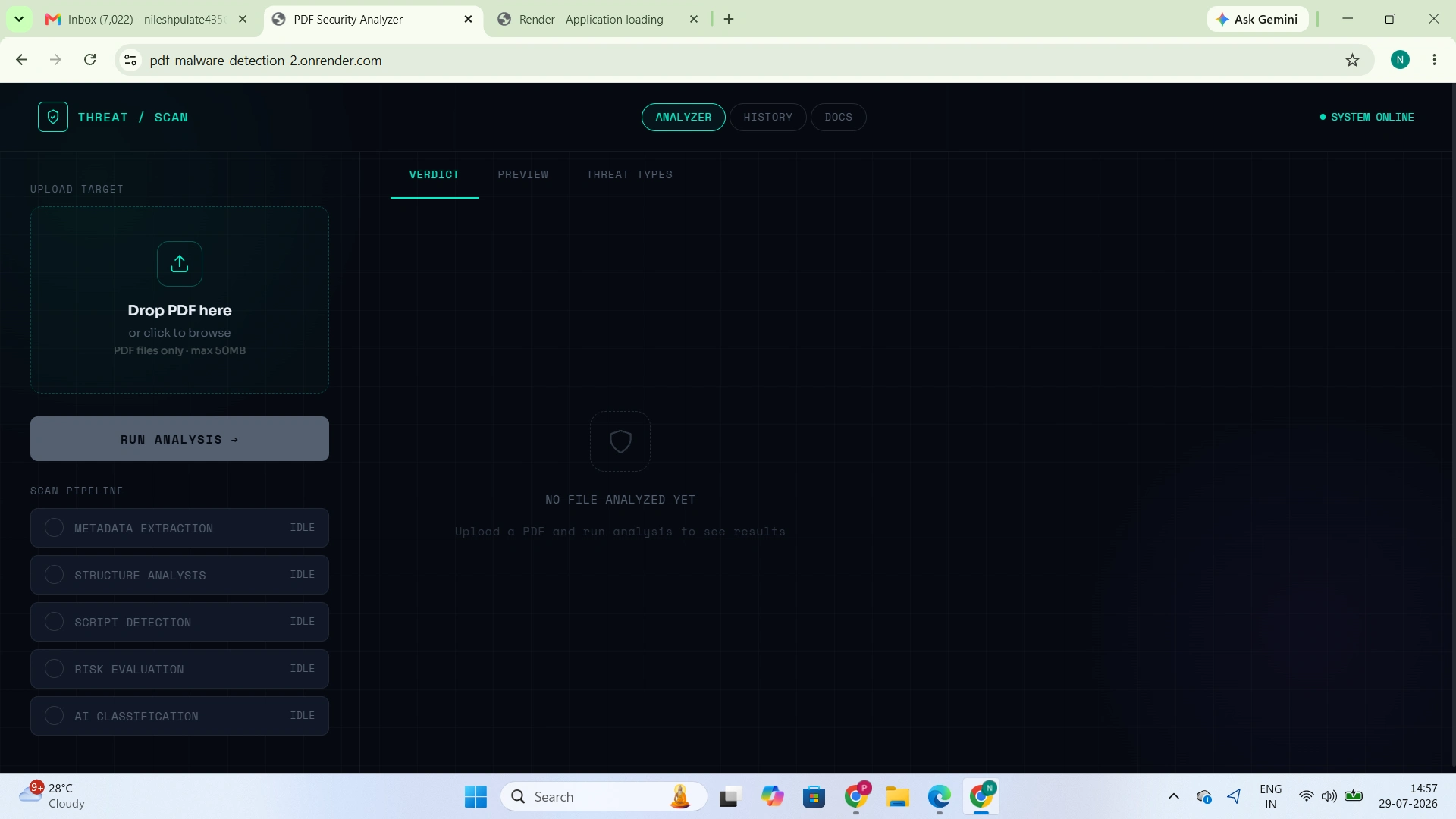The width and height of the screenshot is (1456, 819).
Task: Select the THREAT TYPES tab
Action: pyautogui.click(x=629, y=174)
